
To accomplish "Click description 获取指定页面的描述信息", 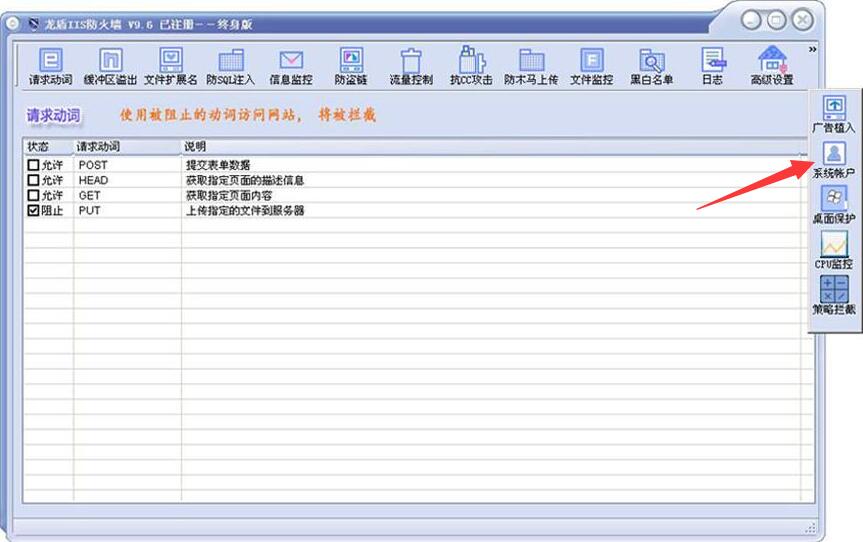I will coord(245,180).
